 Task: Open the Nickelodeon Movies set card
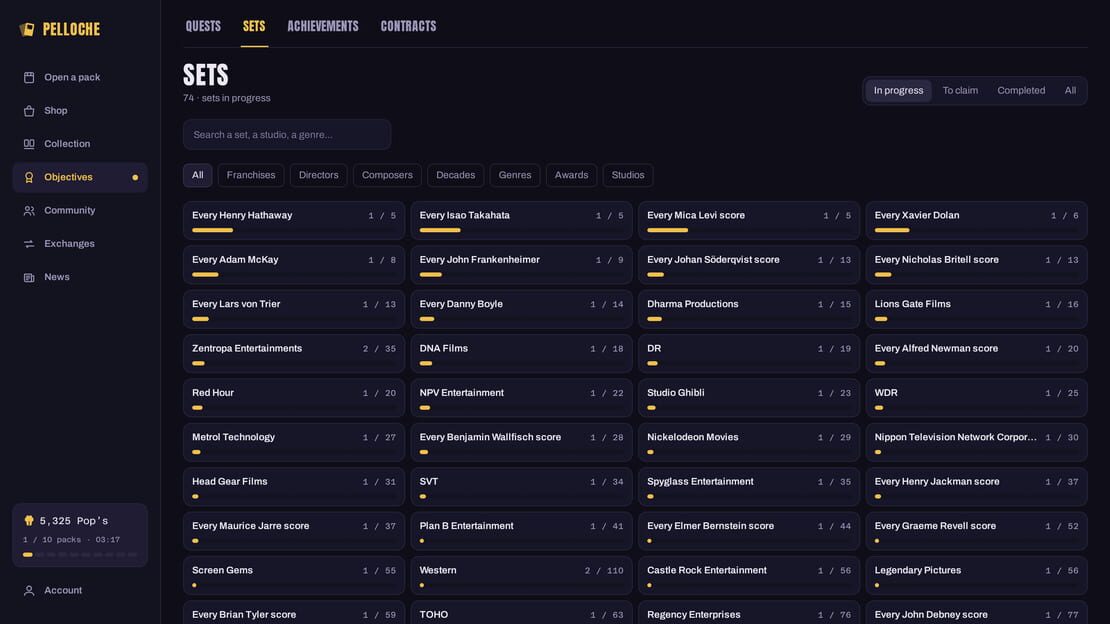click(748, 442)
